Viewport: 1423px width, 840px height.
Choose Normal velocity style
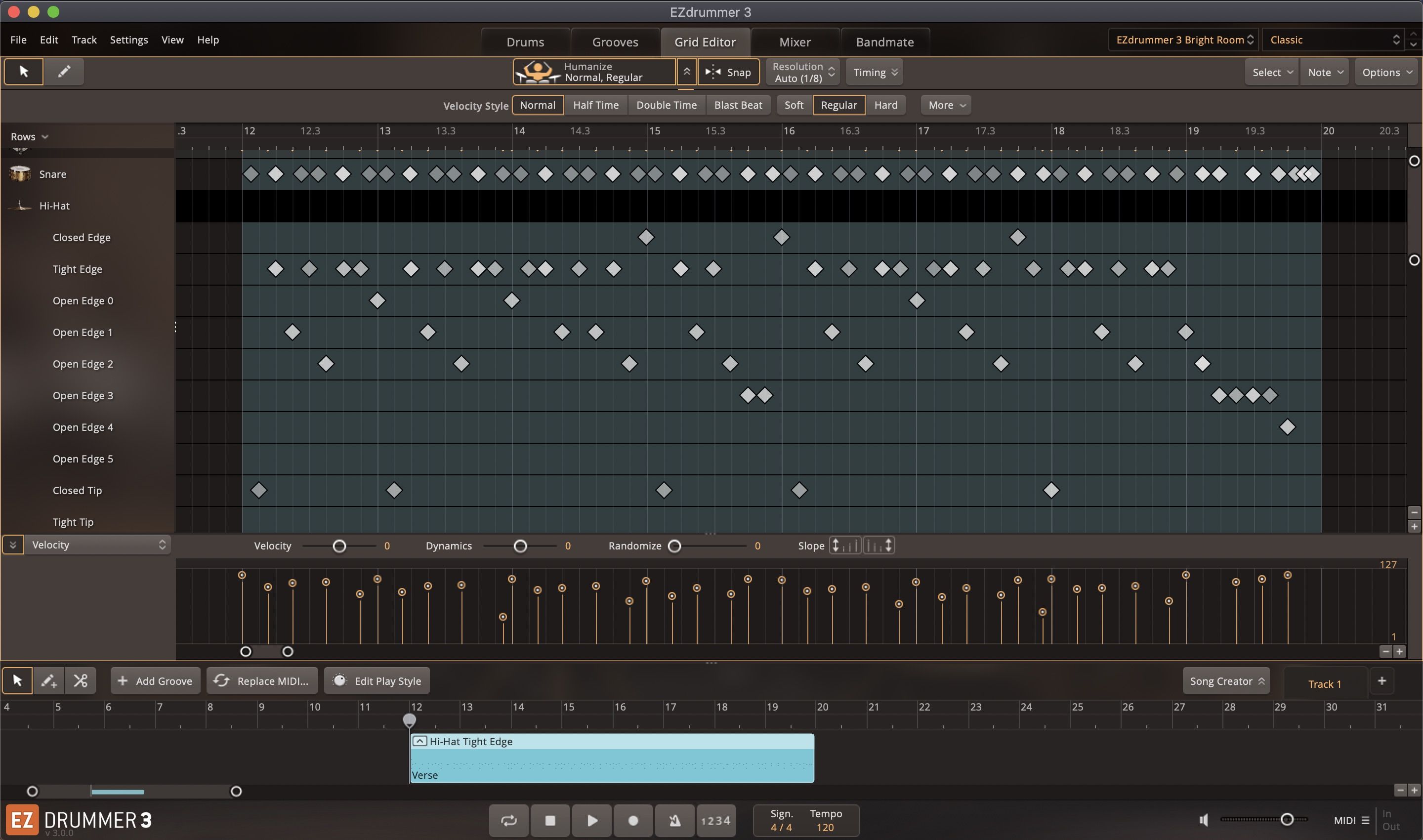pyautogui.click(x=538, y=105)
